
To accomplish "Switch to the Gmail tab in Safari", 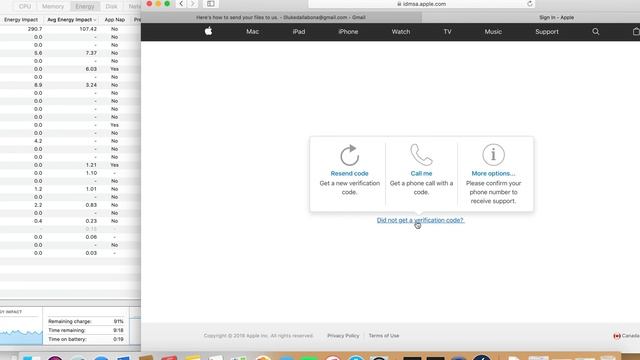I will 281,18.
